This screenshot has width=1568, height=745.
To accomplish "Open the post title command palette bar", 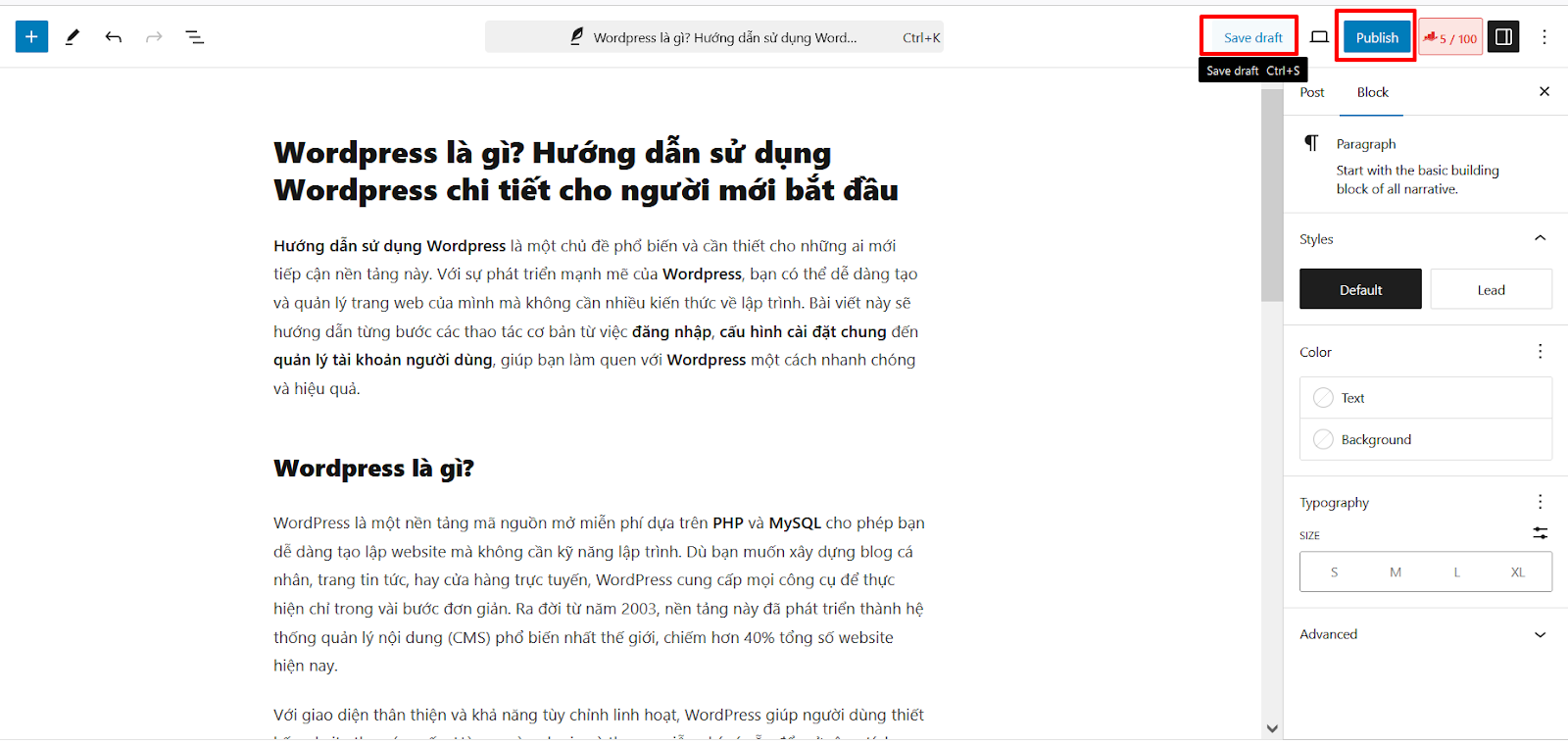I will pos(714,37).
